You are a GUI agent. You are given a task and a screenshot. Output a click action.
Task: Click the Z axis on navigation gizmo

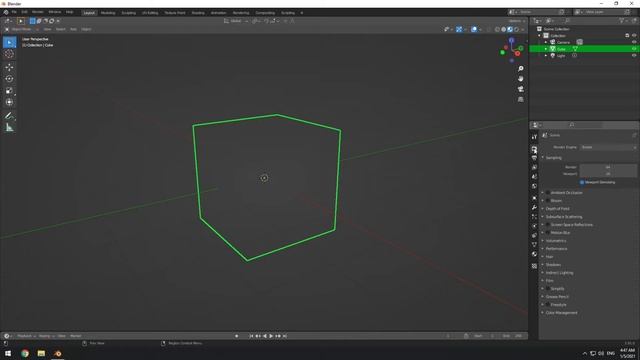tap(511, 40)
